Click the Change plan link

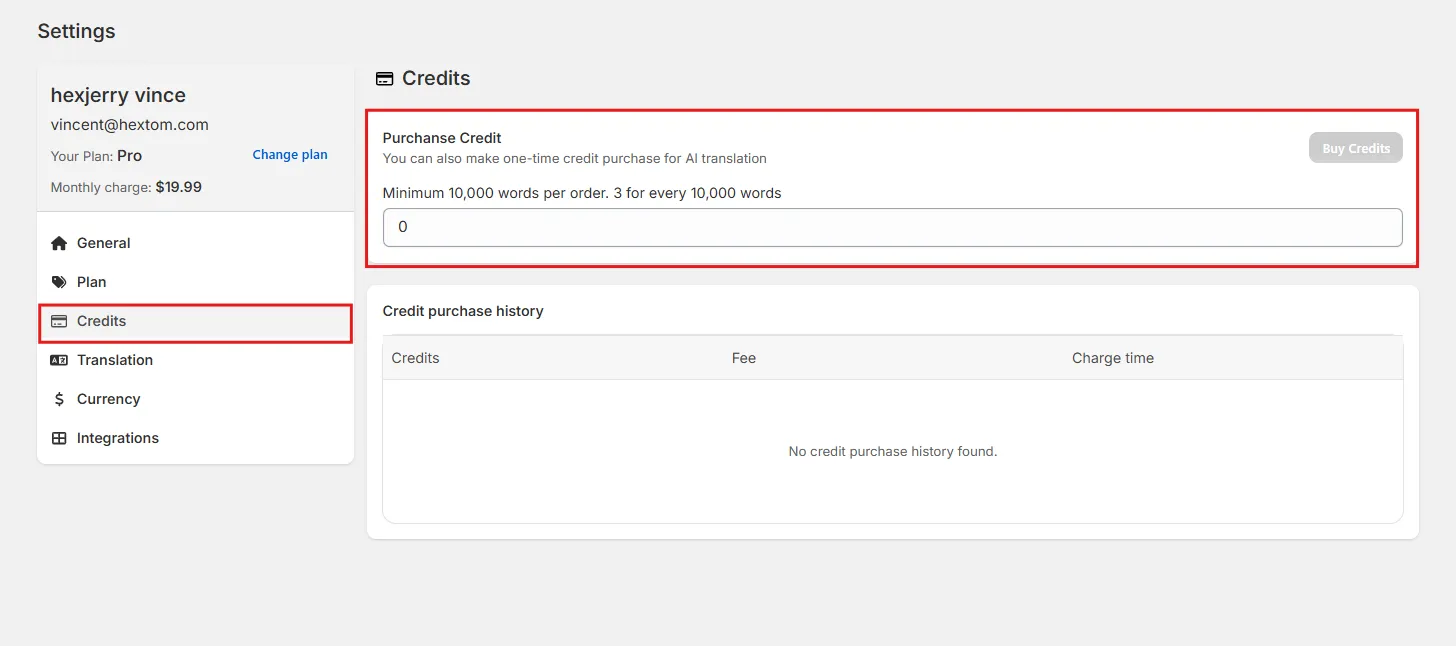tap(290, 155)
